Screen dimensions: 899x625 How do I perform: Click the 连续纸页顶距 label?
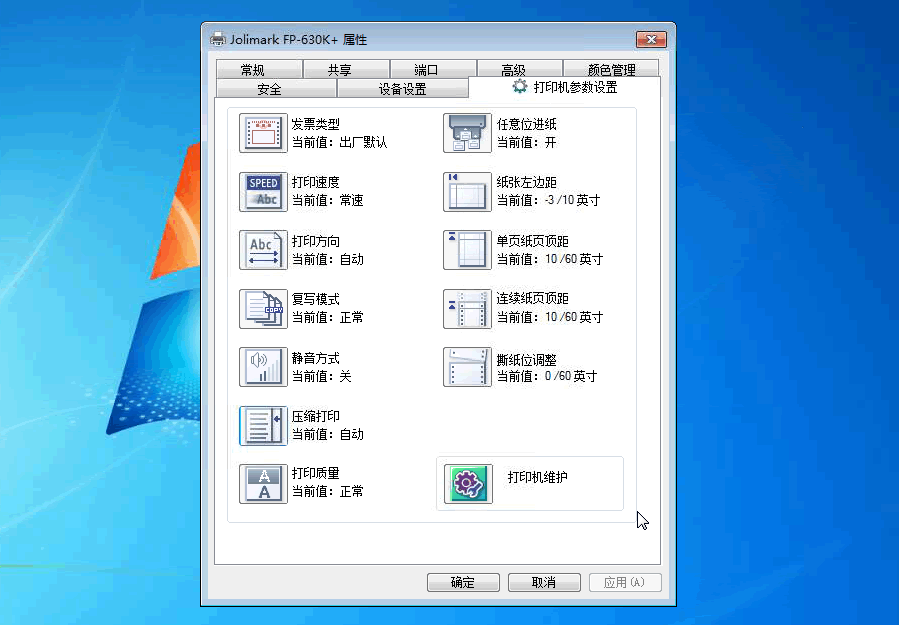pyautogui.click(x=533, y=299)
